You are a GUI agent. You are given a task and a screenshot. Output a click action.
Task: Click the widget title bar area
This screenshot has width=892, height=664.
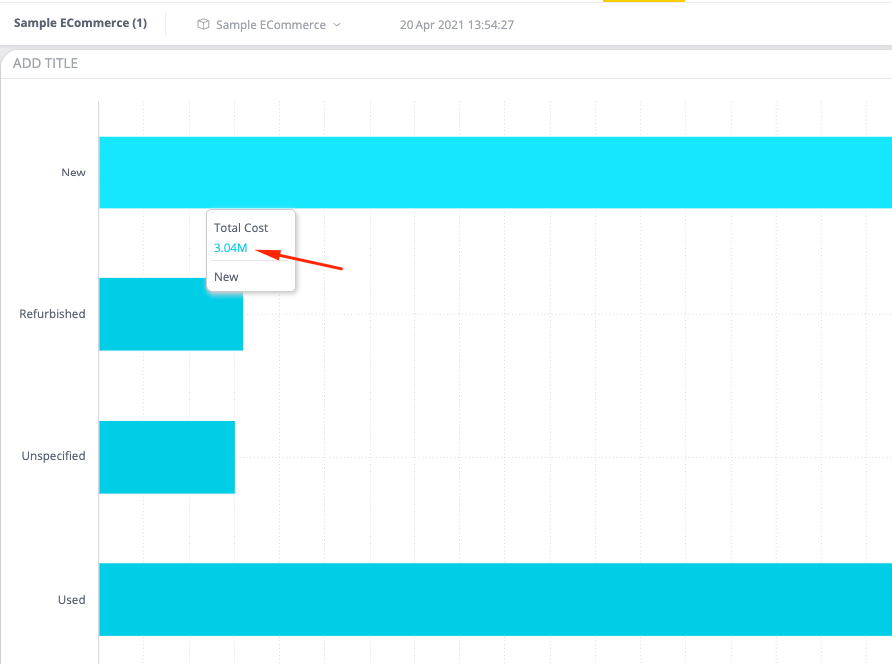[x=446, y=62]
